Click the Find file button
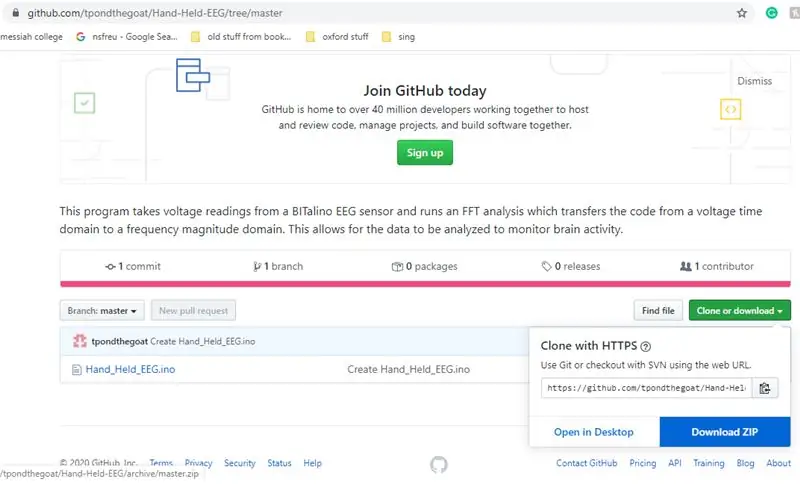The width and height of the screenshot is (800, 484). click(x=658, y=311)
